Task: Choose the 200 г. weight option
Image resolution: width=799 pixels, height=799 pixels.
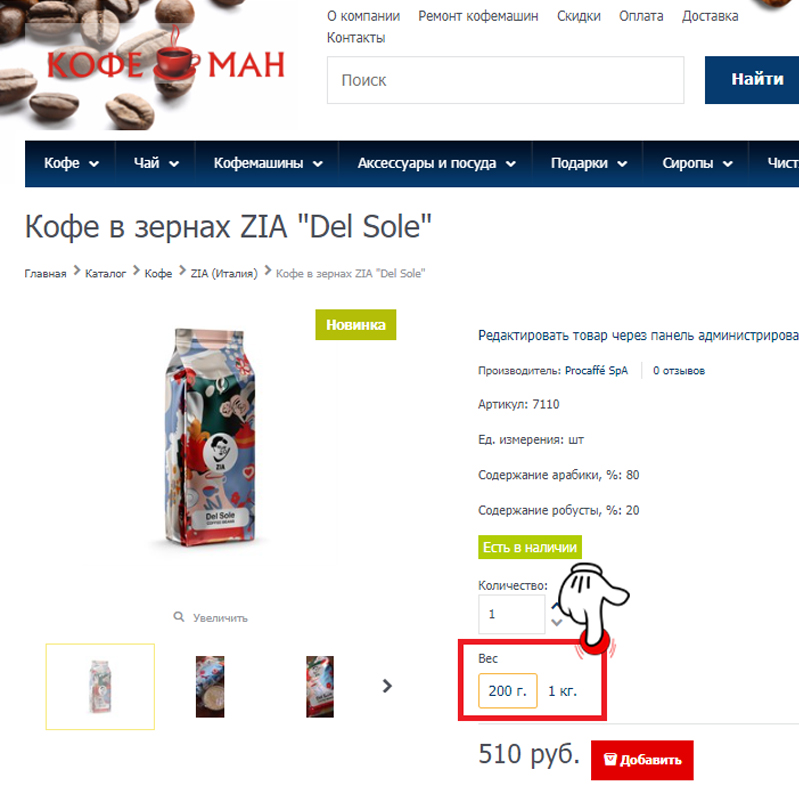Action: click(508, 691)
